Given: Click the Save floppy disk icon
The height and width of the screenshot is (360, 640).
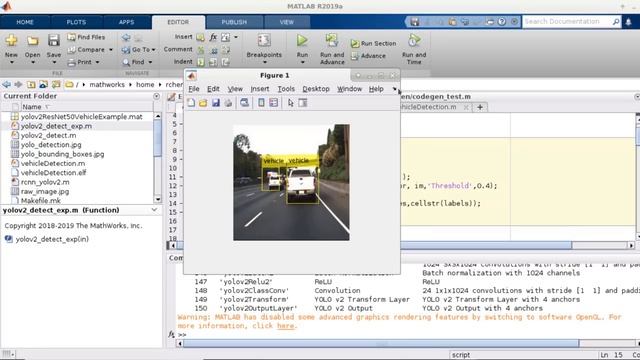Looking at the screenshot, I should click(x=53, y=40).
